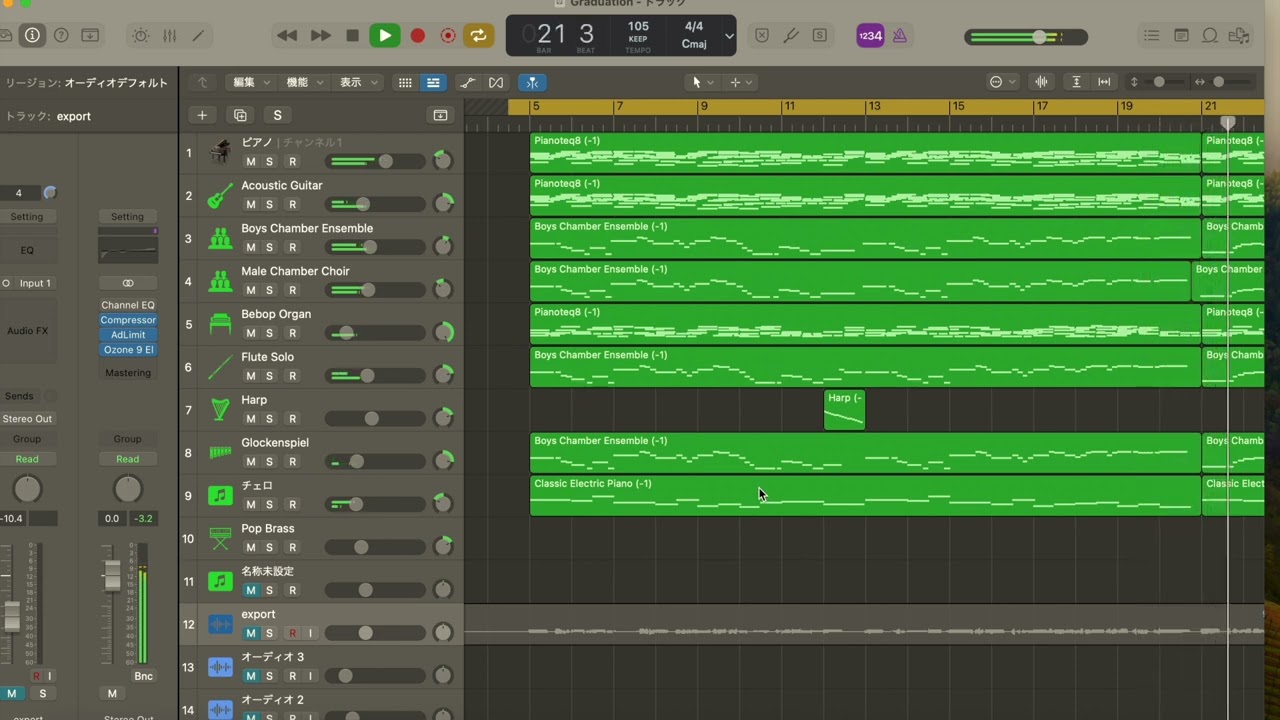Open Smart Controls dial icon

coord(140,36)
